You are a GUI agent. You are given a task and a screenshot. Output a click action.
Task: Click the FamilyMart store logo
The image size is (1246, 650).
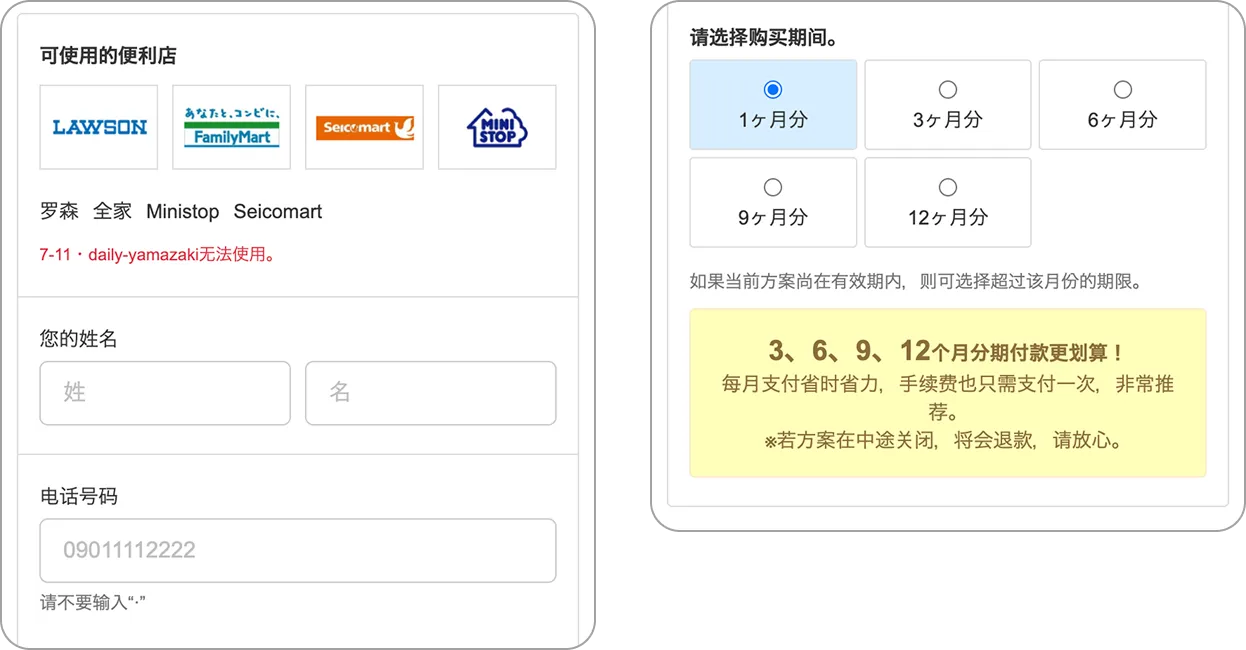coord(232,127)
